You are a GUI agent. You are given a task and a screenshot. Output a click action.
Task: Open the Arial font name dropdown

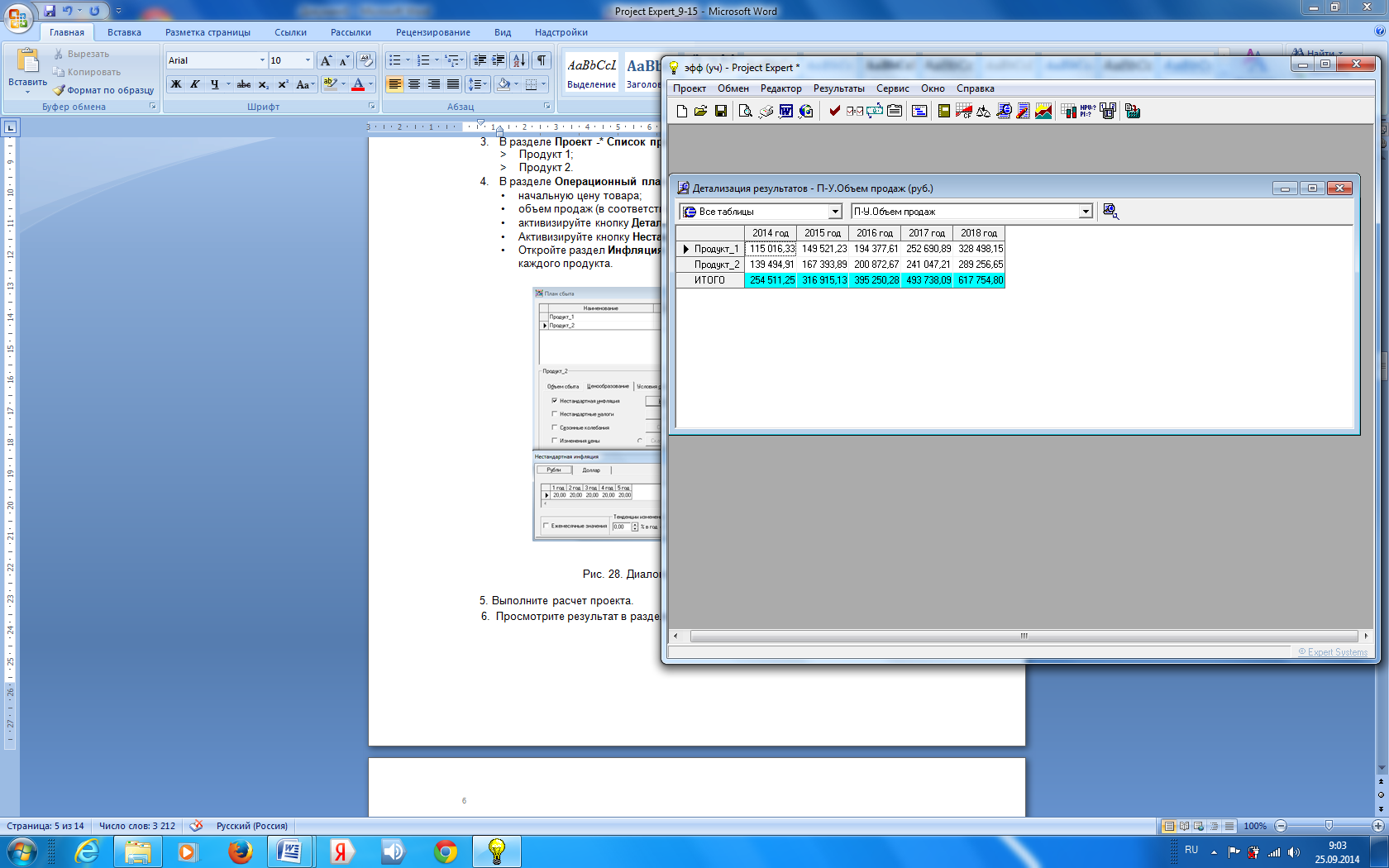click(x=262, y=60)
